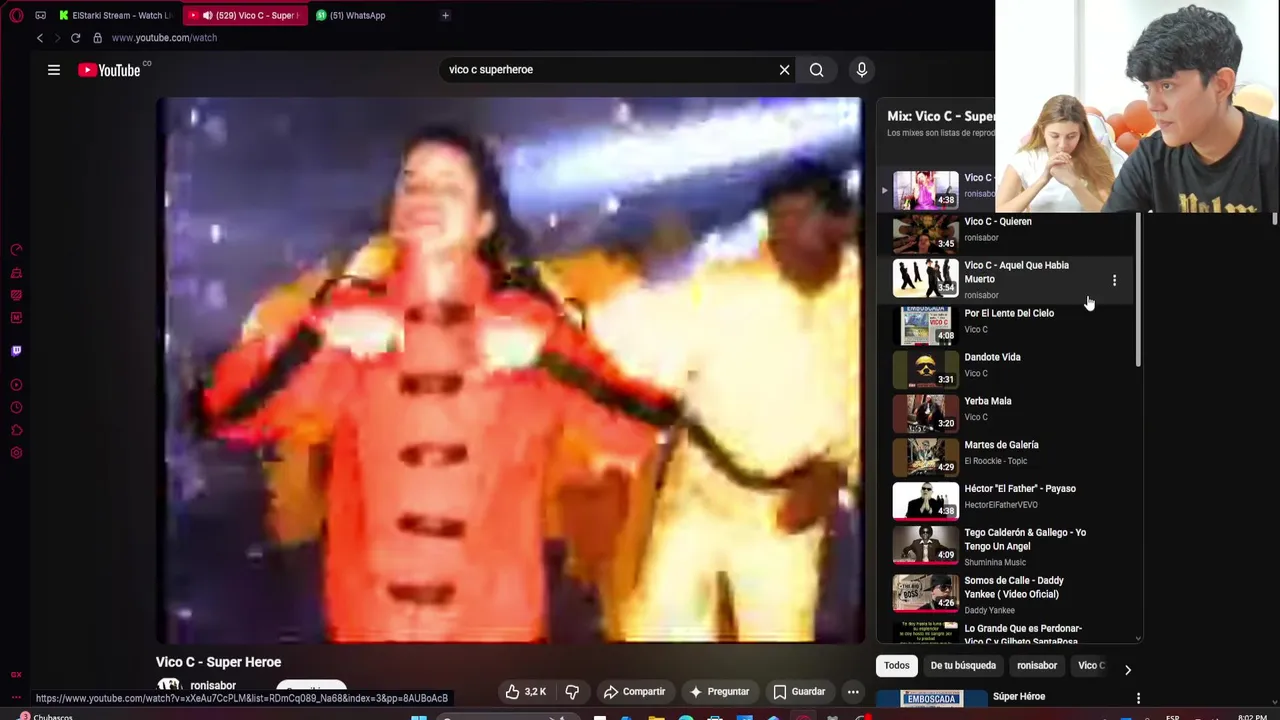Open three-dot menu beside Aquel Que Habia Muerto
This screenshot has width=1280, height=720.
pyautogui.click(x=1114, y=281)
